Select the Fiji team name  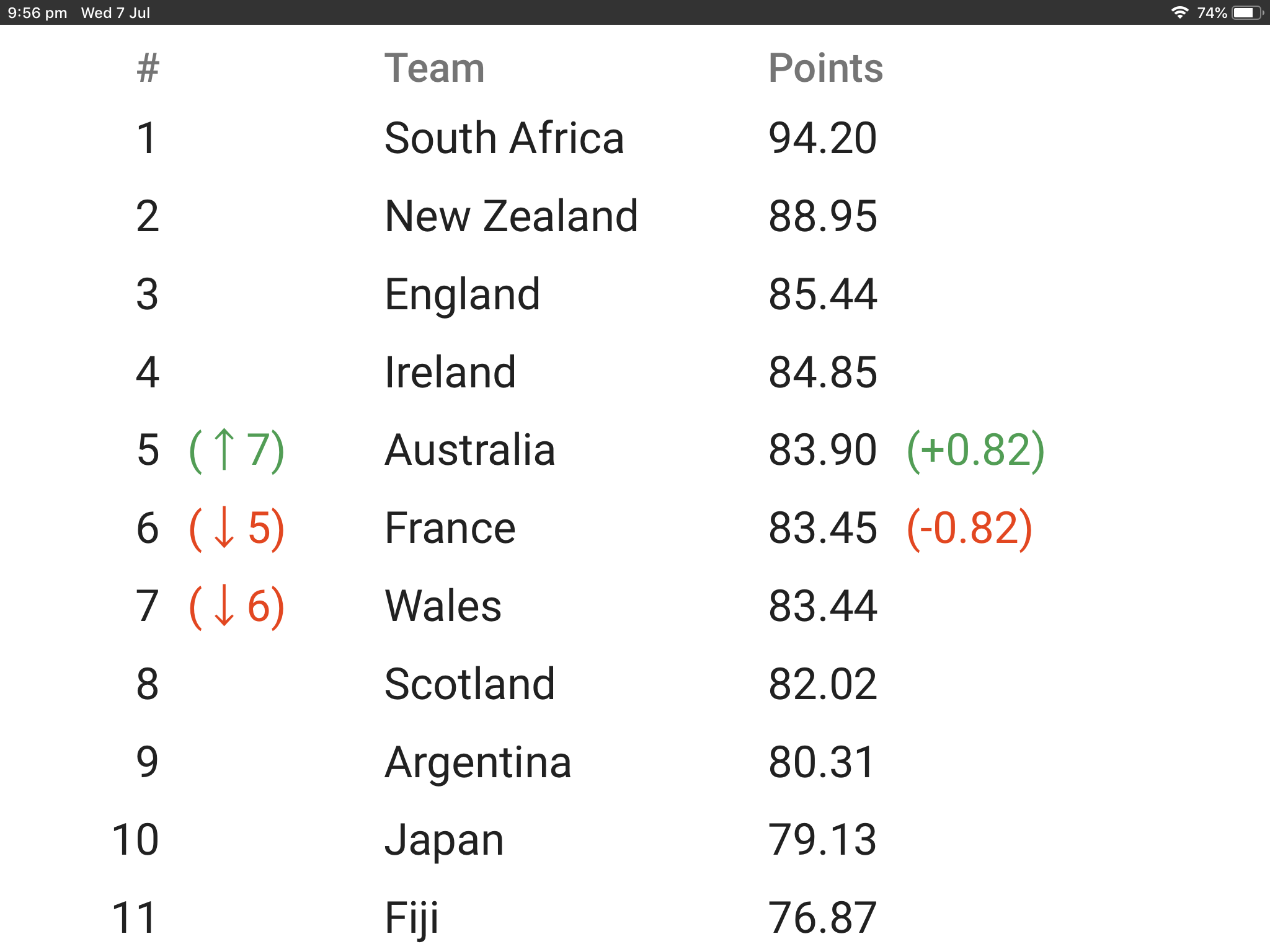click(412, 918)
